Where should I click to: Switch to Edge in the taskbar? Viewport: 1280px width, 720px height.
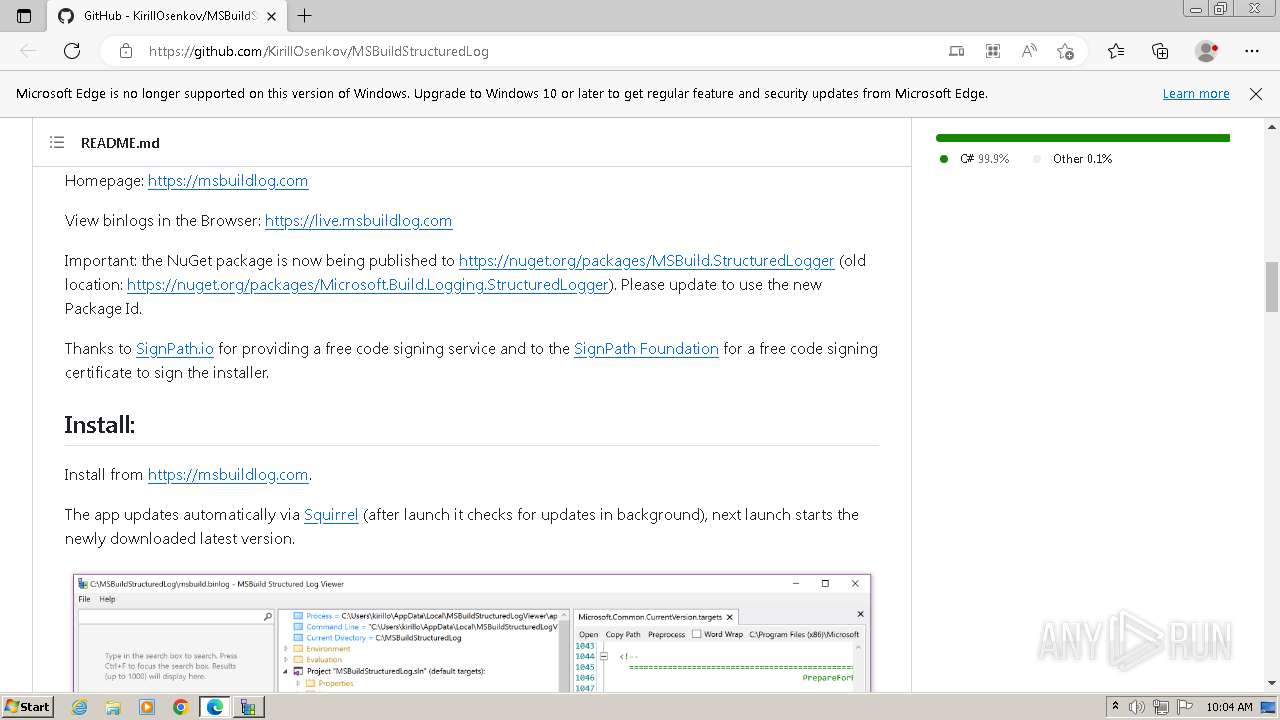point(214,707)
